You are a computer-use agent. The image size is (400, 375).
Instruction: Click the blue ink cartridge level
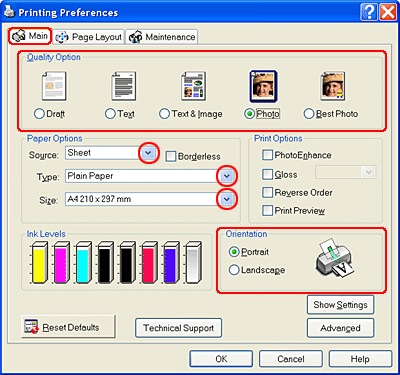tap(171, 263)
